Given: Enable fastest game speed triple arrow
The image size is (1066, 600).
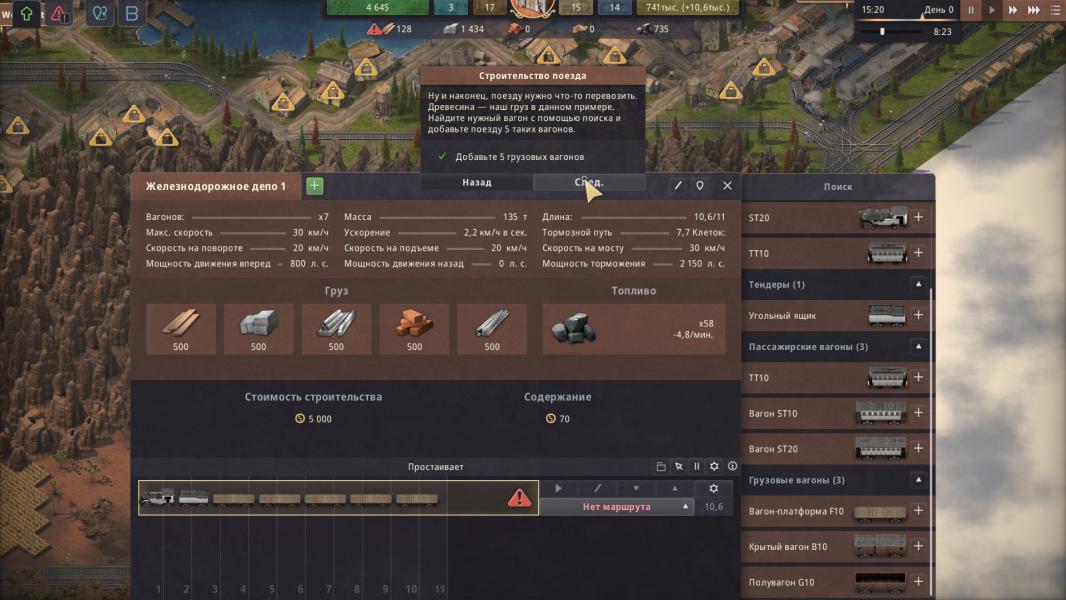Looking at the screenshot, I should (1033, 10).
